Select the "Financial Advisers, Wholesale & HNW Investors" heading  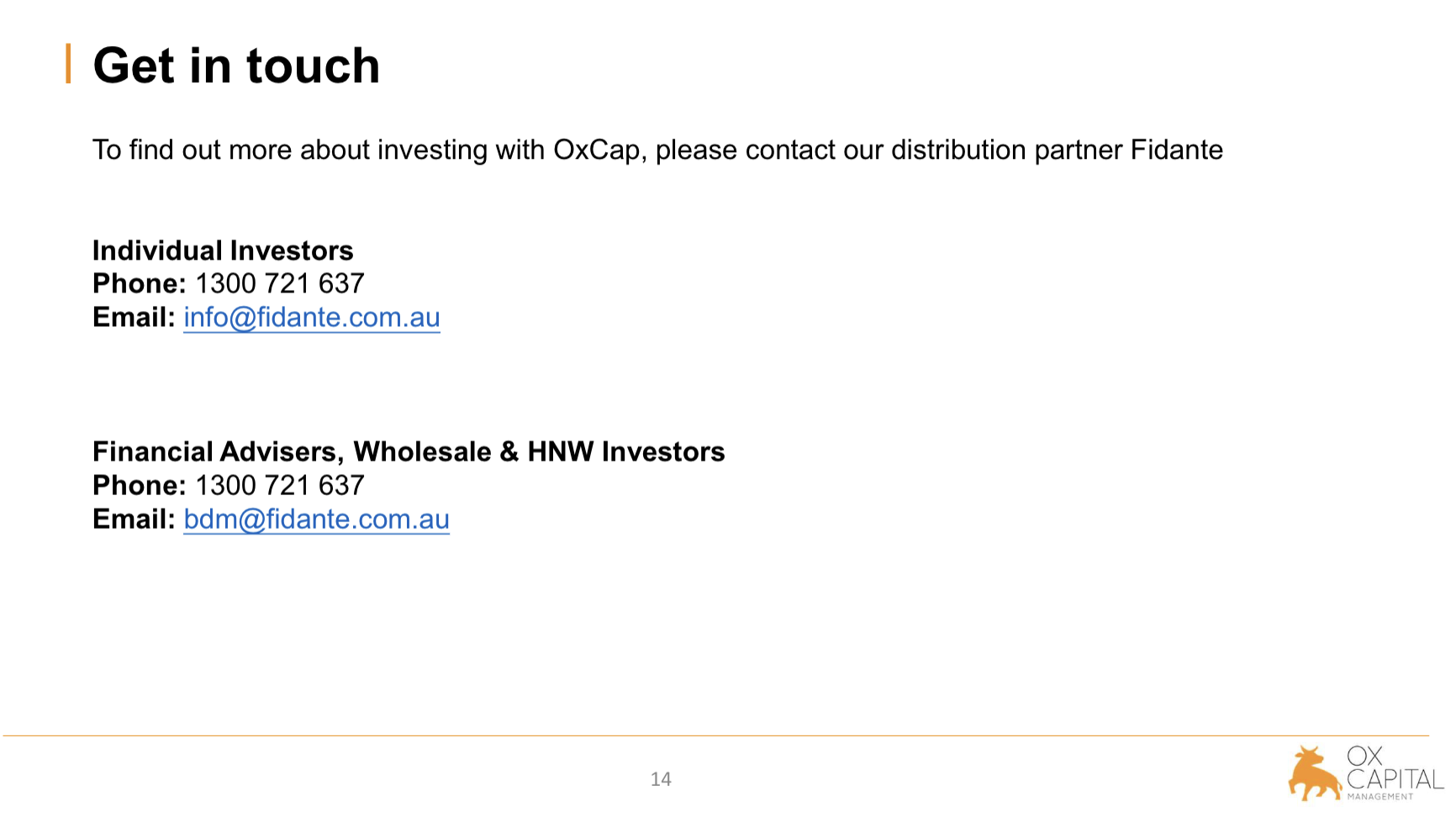coord(409,452)
